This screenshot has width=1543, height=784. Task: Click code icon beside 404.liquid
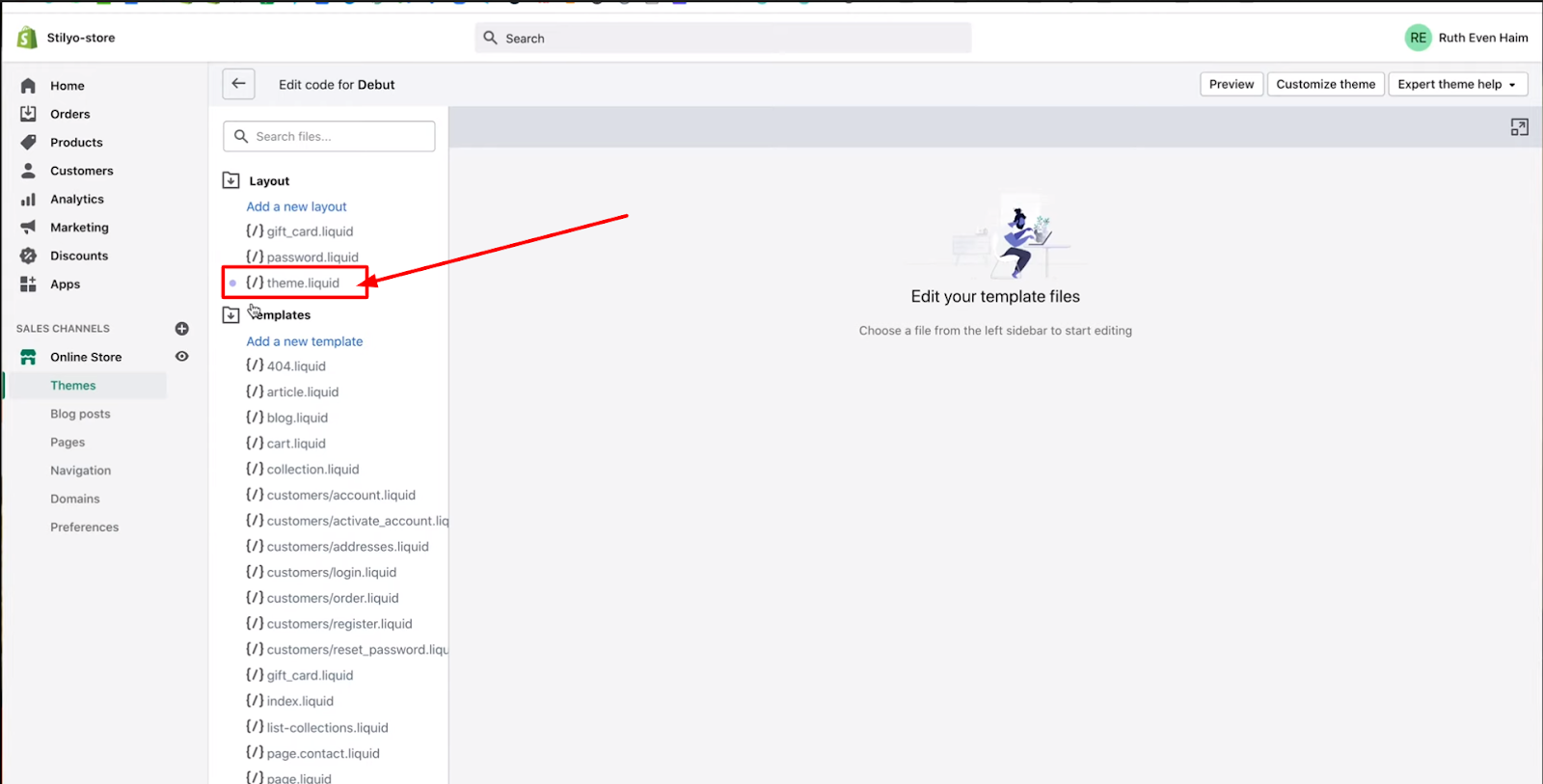pyautogui.click(x=255, y=365)
